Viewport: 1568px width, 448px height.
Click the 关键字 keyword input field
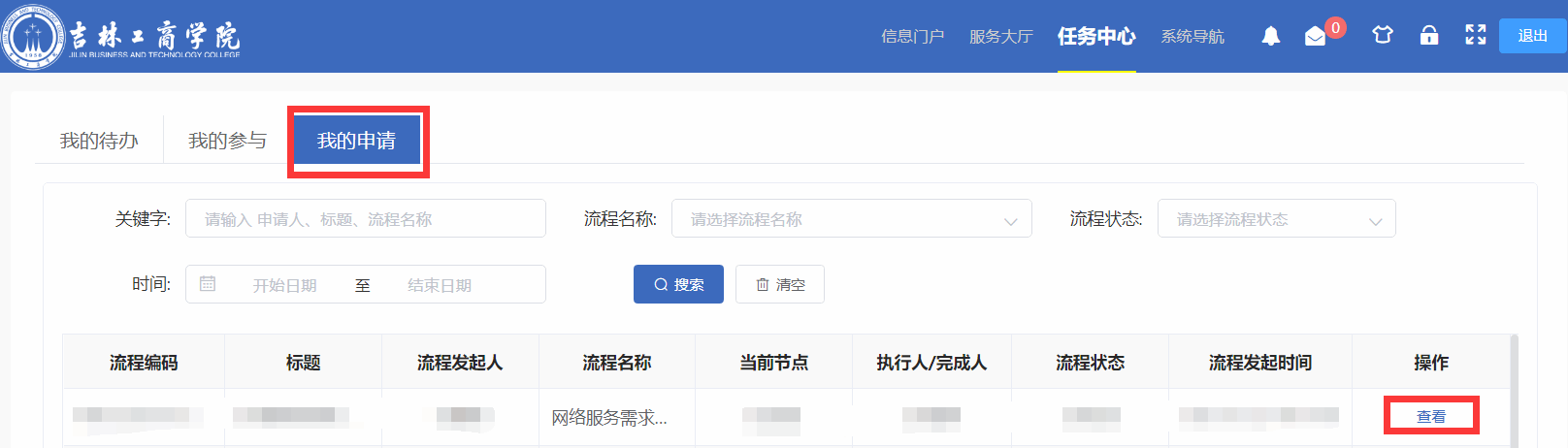coord(365,219)
